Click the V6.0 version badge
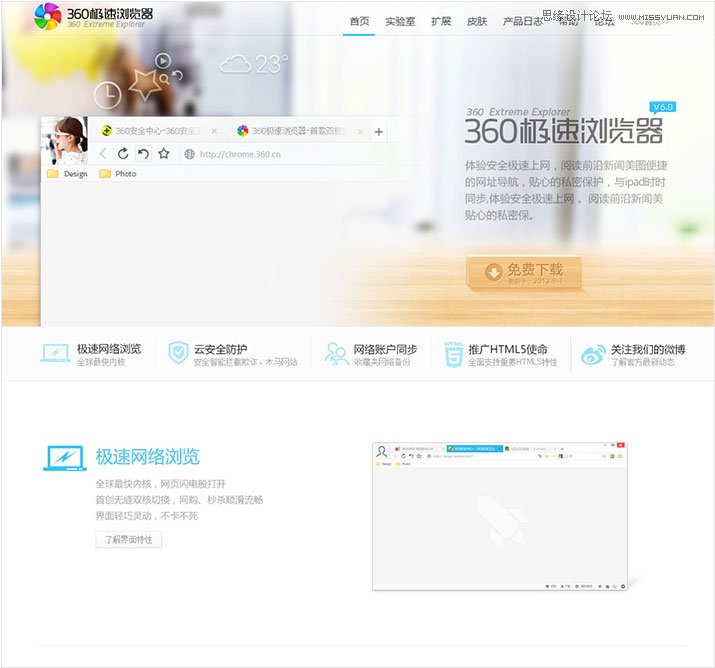Viewport: 715px width, 668px height. pyautogui.click(x=663, y=108)
